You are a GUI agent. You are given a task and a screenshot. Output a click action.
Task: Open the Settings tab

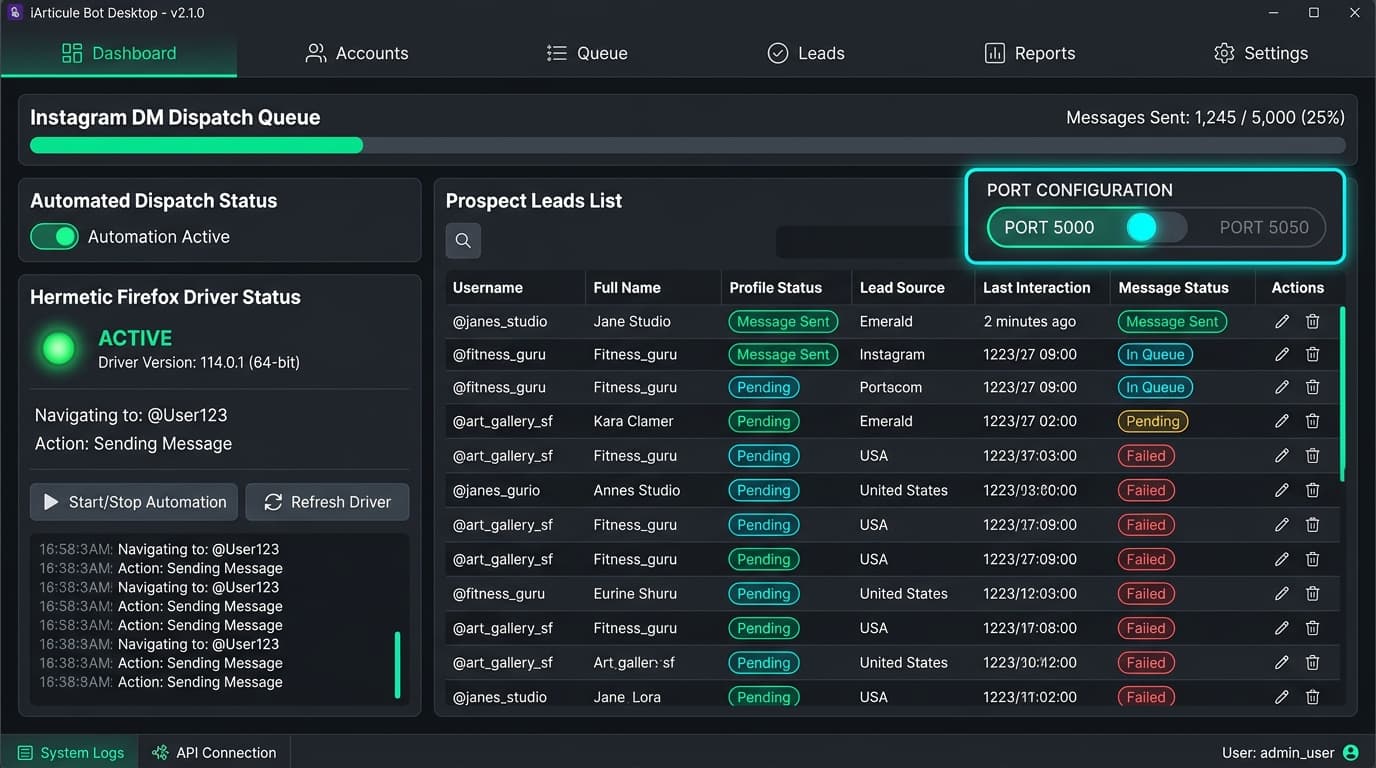[x=1261, y=53]
